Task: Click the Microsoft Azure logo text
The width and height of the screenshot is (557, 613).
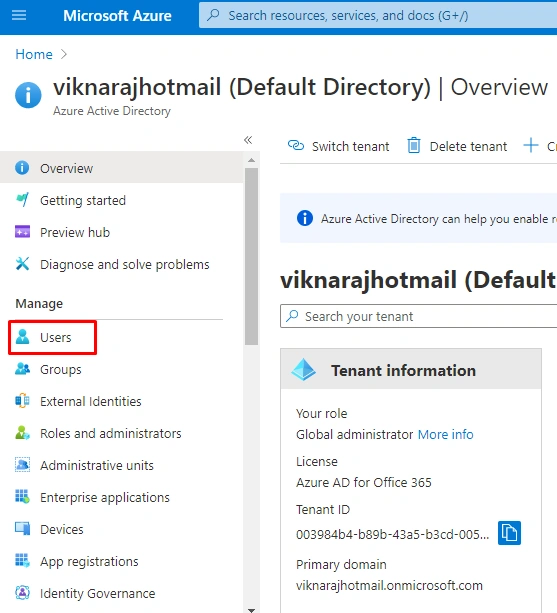Action: 117,16
